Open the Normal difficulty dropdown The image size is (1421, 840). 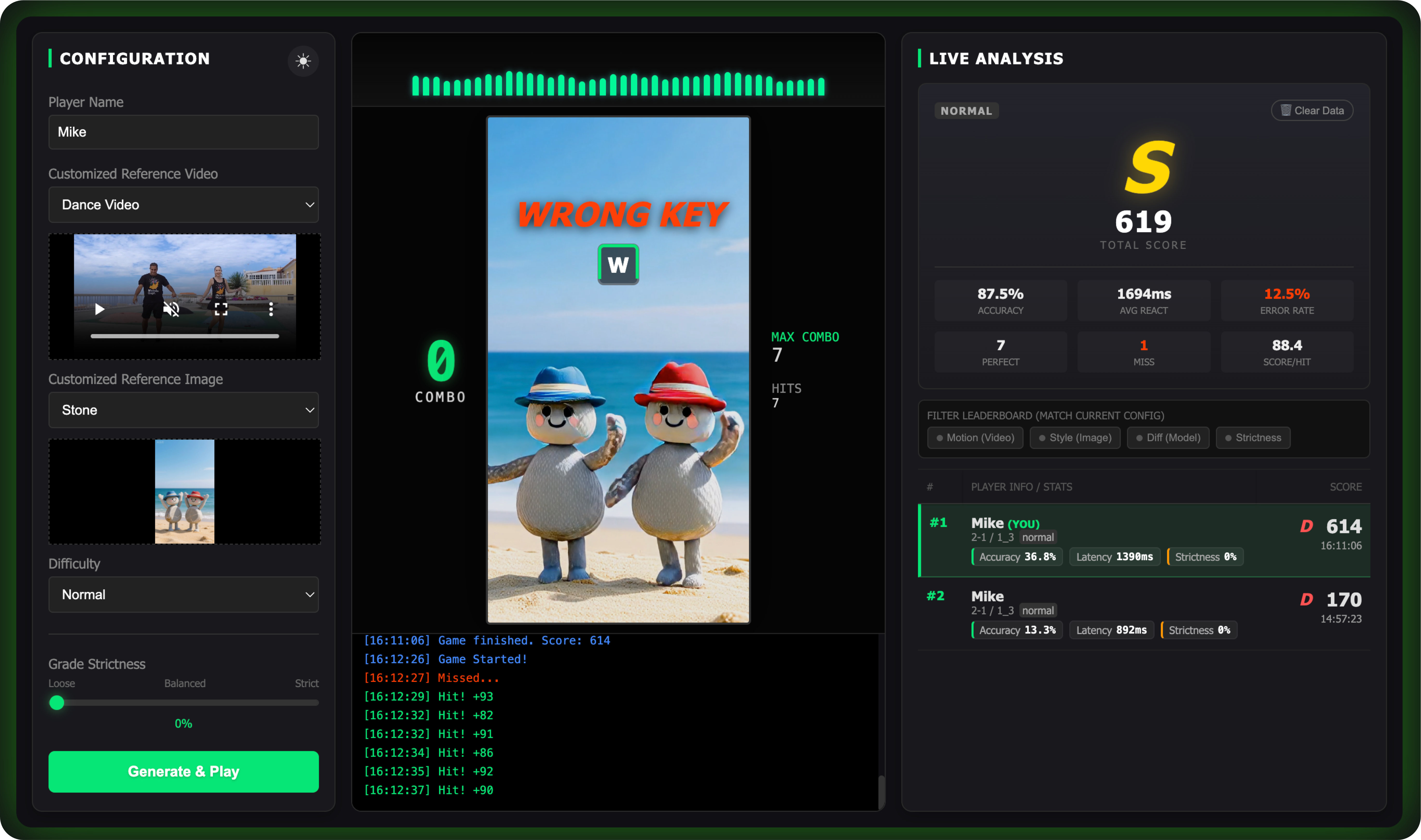click(x=184, y=594)
